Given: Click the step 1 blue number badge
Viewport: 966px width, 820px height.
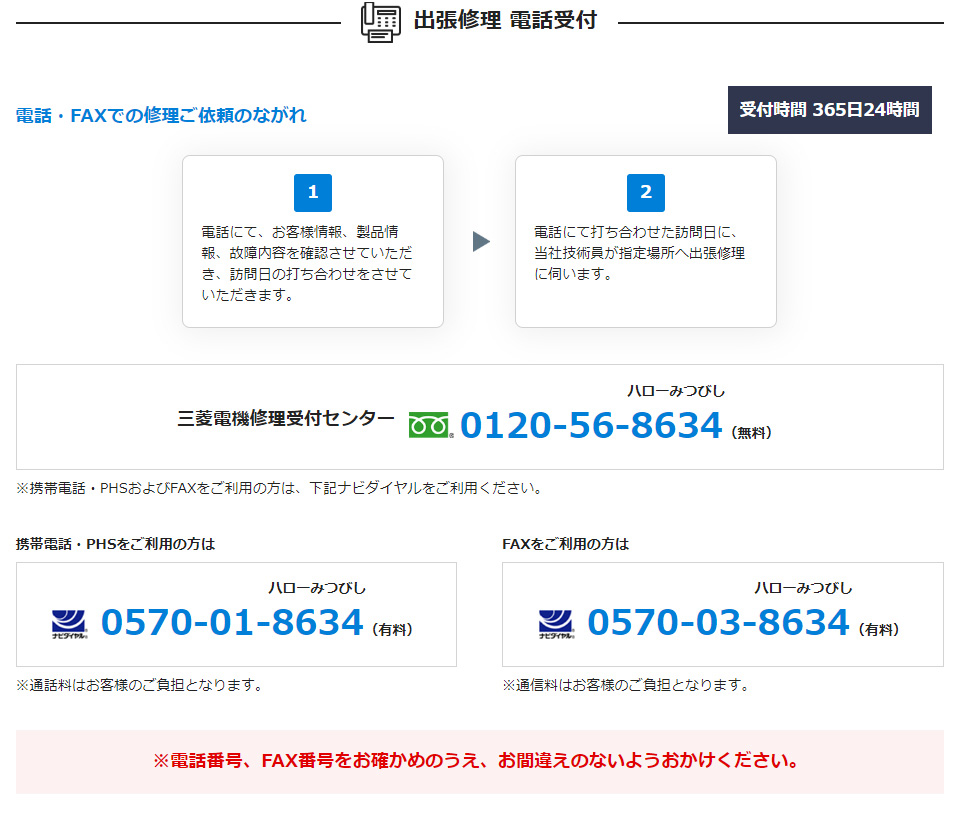Looking at the screenshot, I should pos(313,193).
